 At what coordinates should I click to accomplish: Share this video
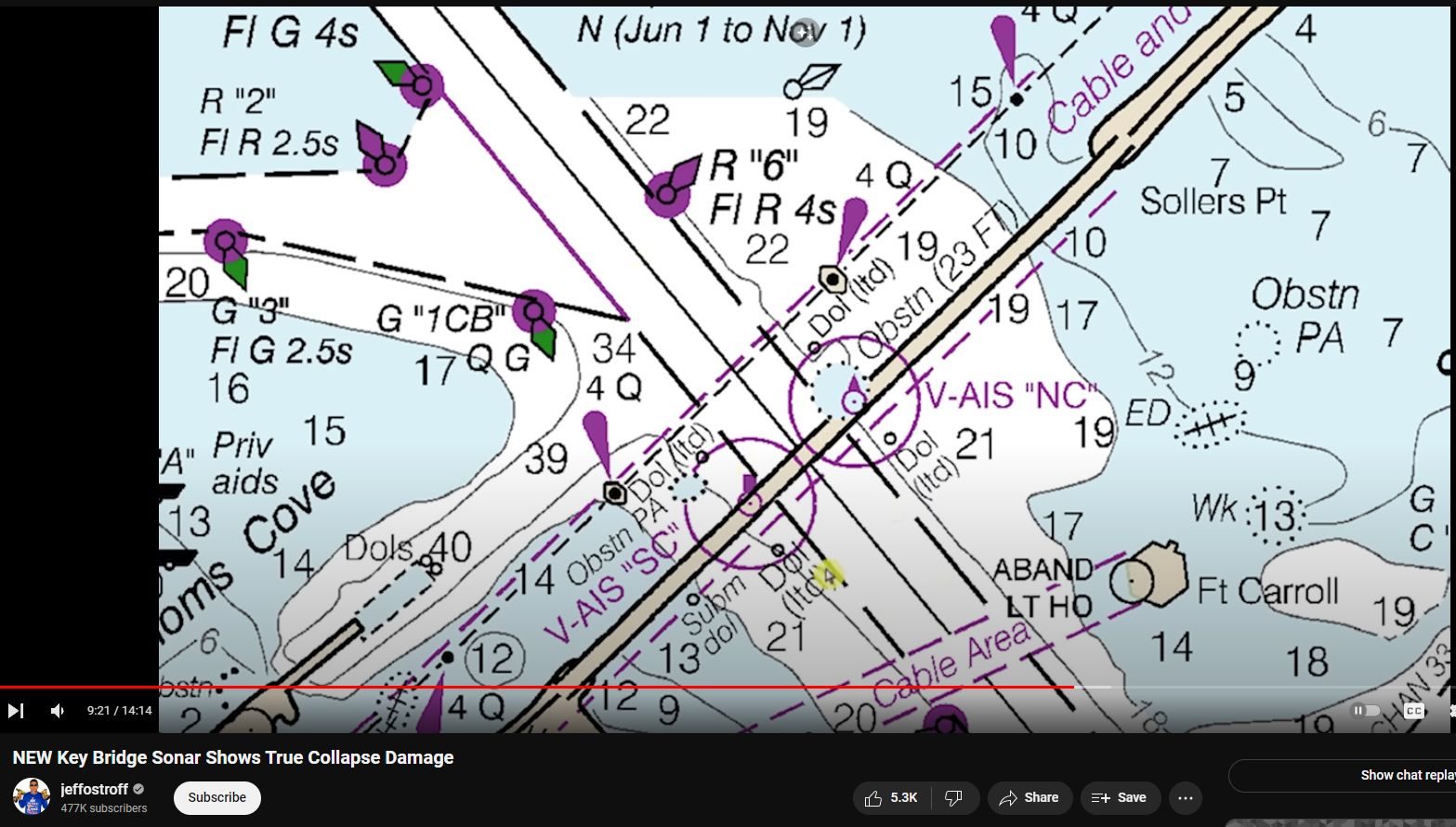coord(1030,798)
